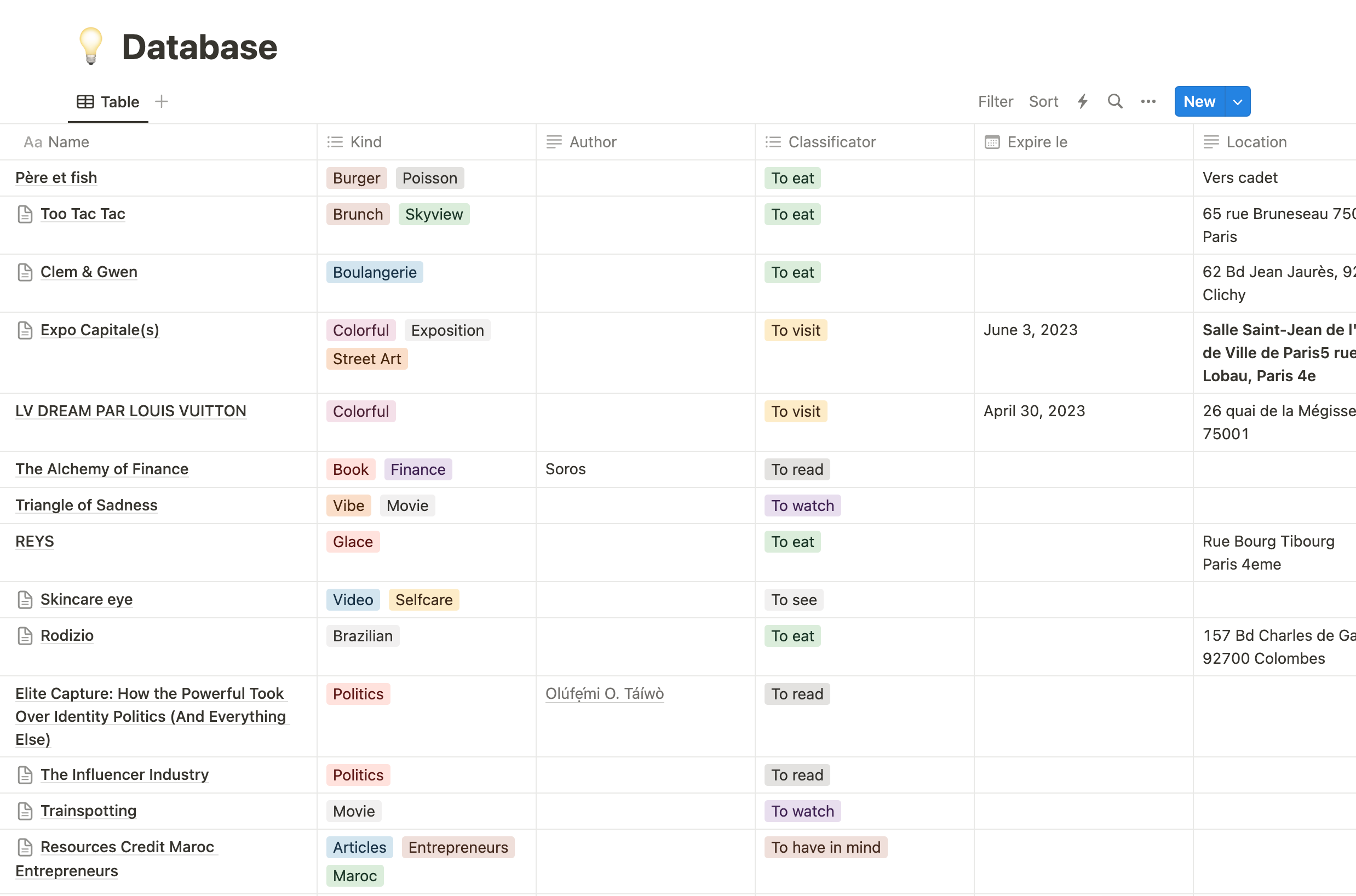Open the database search magnifier icon
The height and width of the screenshot is (896, 1356).
1115,102
